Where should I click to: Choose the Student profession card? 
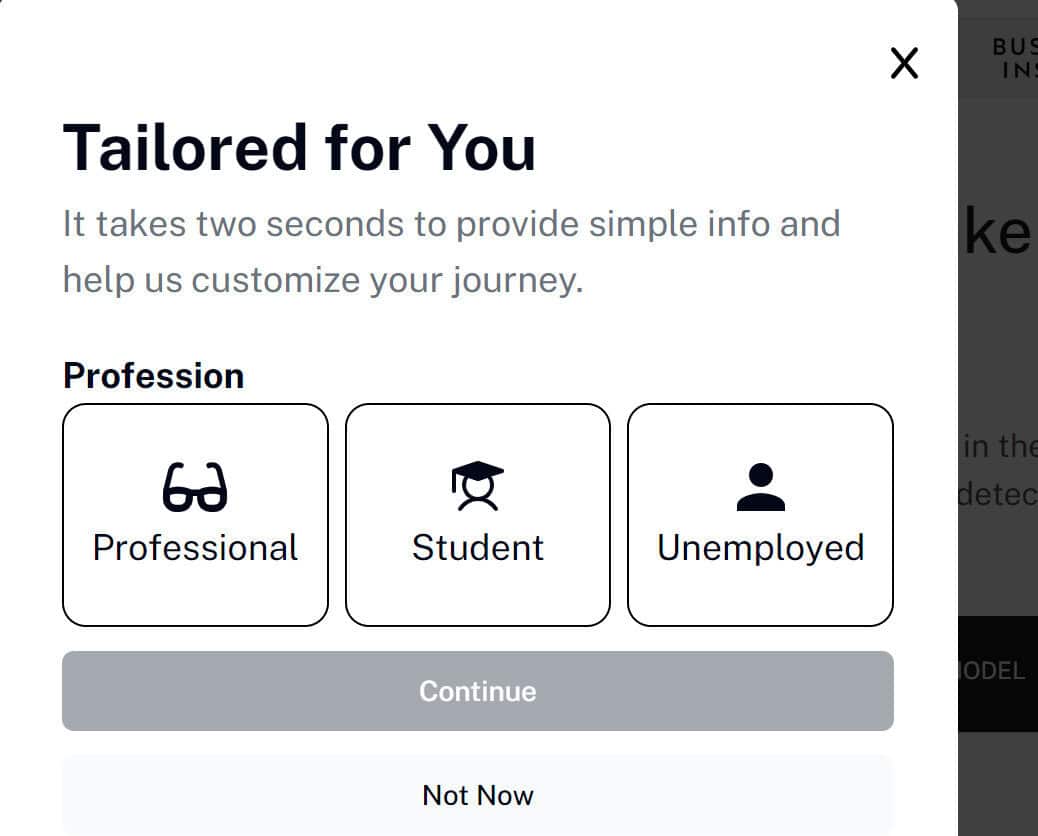pyautogui.click(x=478, y=515)
